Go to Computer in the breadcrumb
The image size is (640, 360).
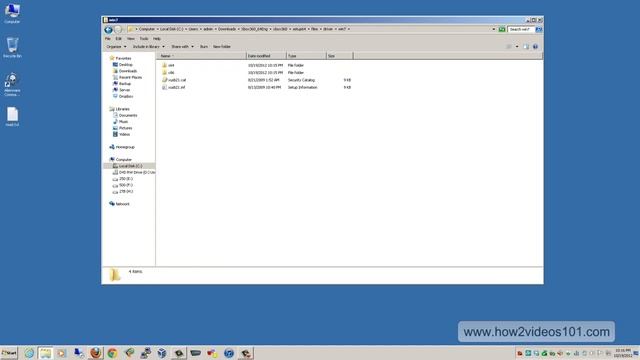[x=147, y=29]
